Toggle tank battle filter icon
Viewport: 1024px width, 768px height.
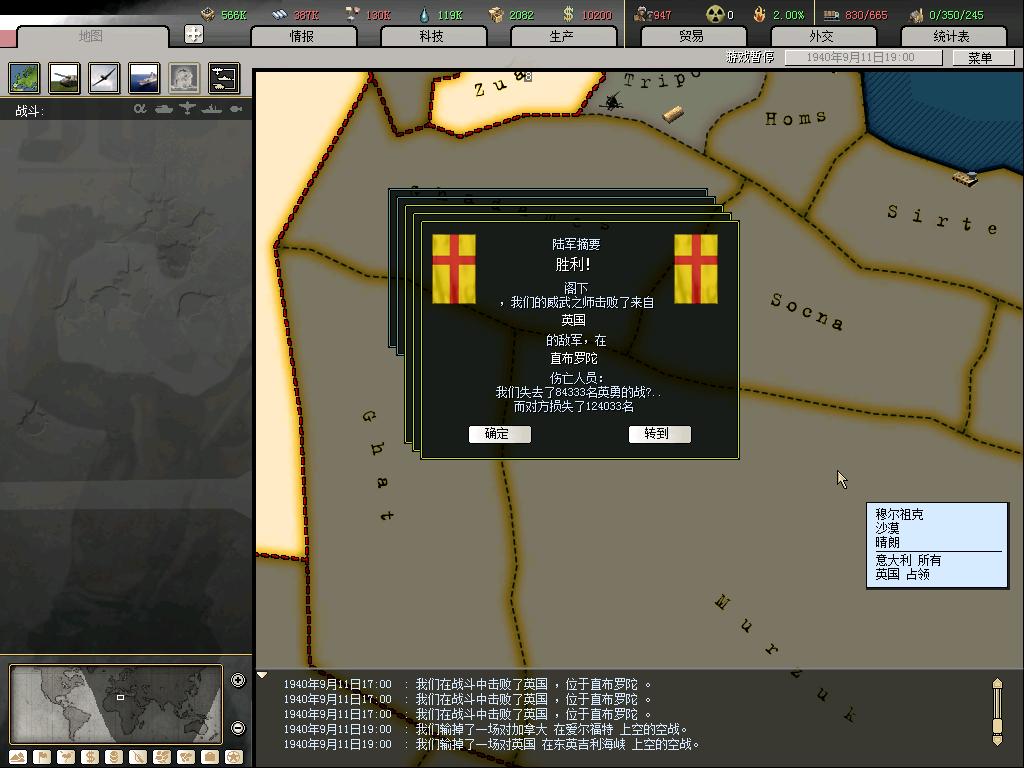(164, 109)
